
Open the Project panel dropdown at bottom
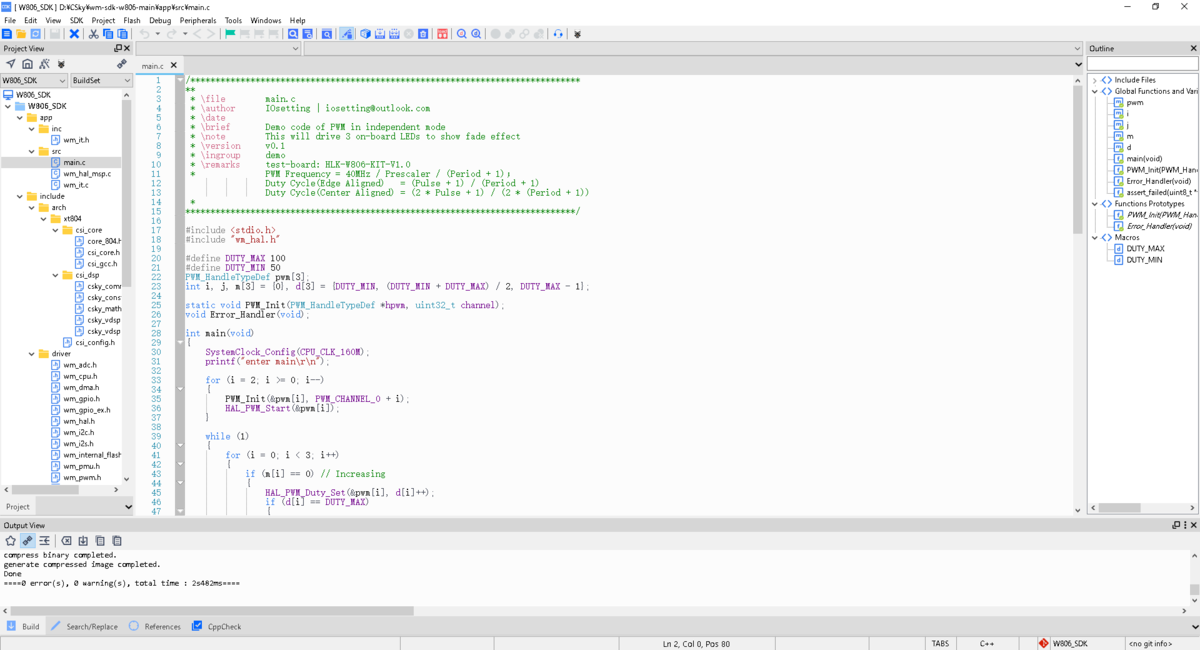tap(127, 507)
